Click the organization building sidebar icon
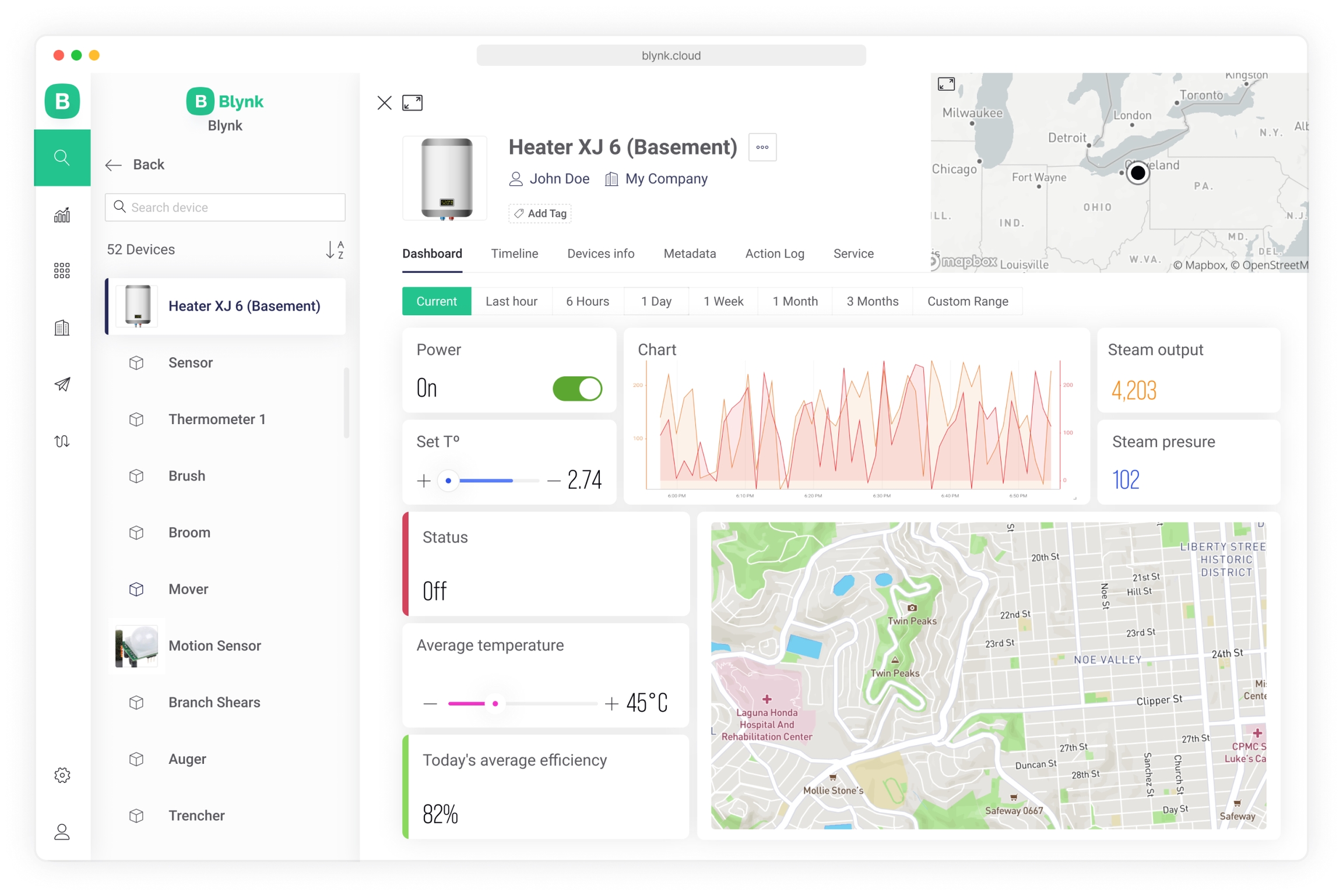The width and height of the screenshot is (1343, 896). [62, 327]
